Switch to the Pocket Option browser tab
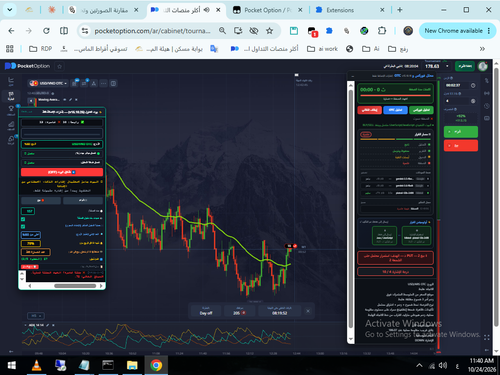 pos(267,10)
